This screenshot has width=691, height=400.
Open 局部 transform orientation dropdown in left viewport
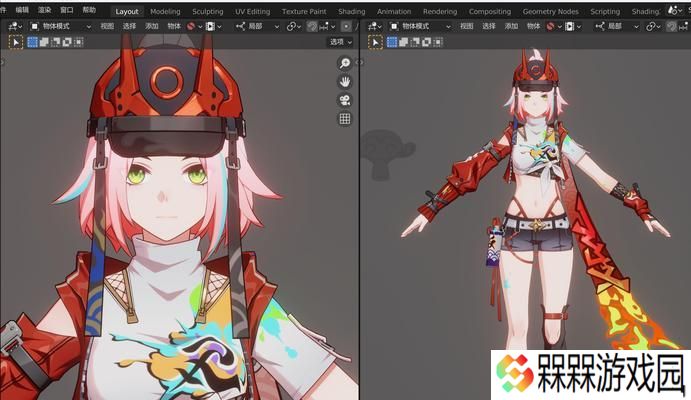pos(257,26)
